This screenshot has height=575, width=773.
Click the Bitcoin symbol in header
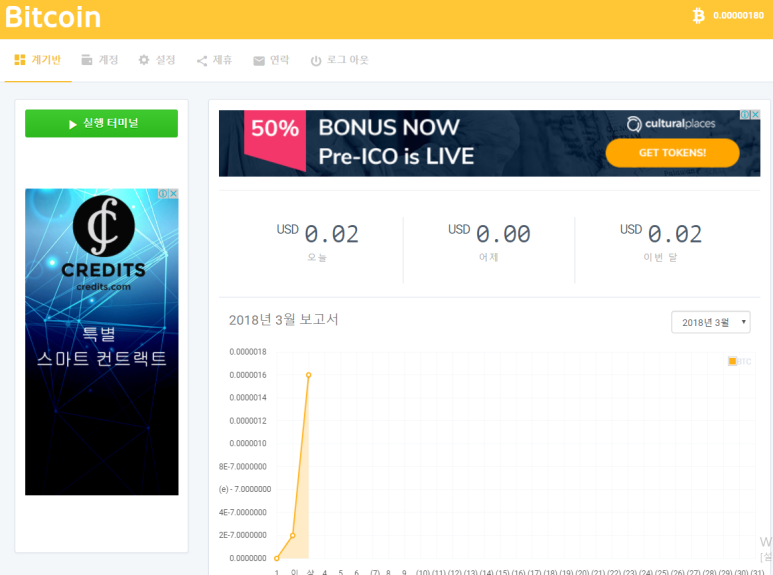point(699,16)
